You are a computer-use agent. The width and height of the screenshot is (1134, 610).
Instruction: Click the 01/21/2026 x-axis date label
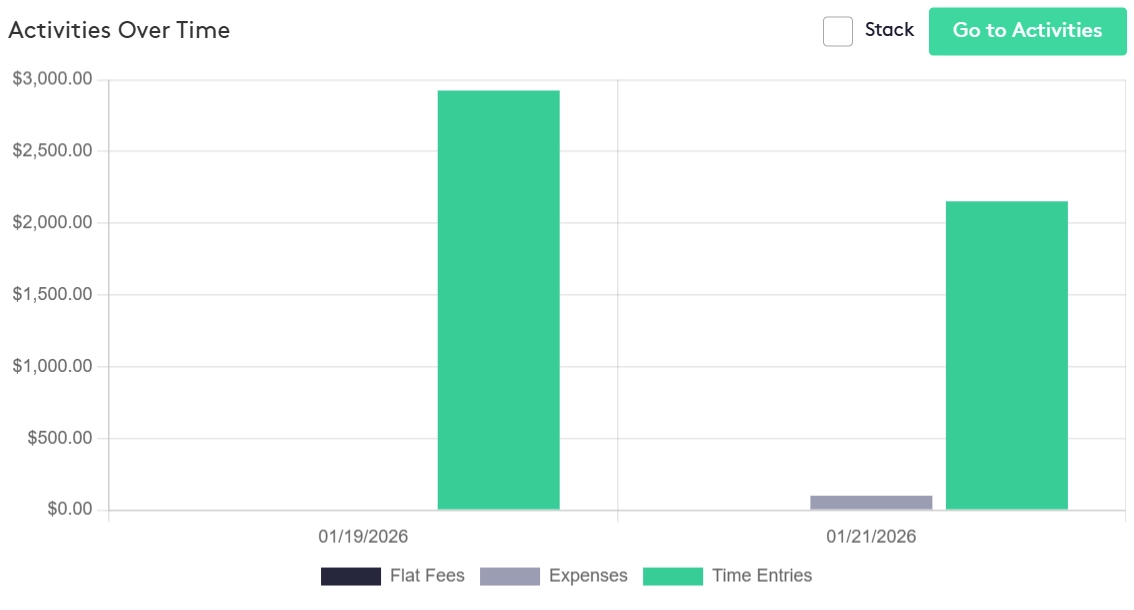(x=871, y=537)
